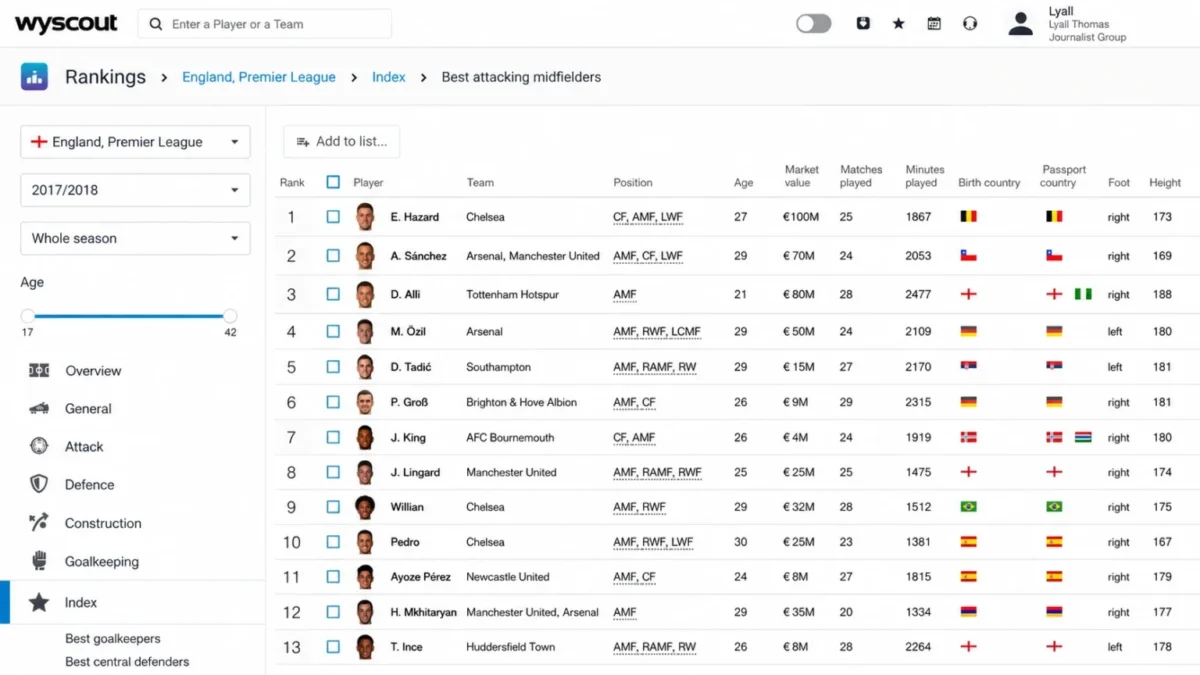The width and height of the screenshot is (1200, 675).
Task: Open the calendar icon in header
Action: 934,23
